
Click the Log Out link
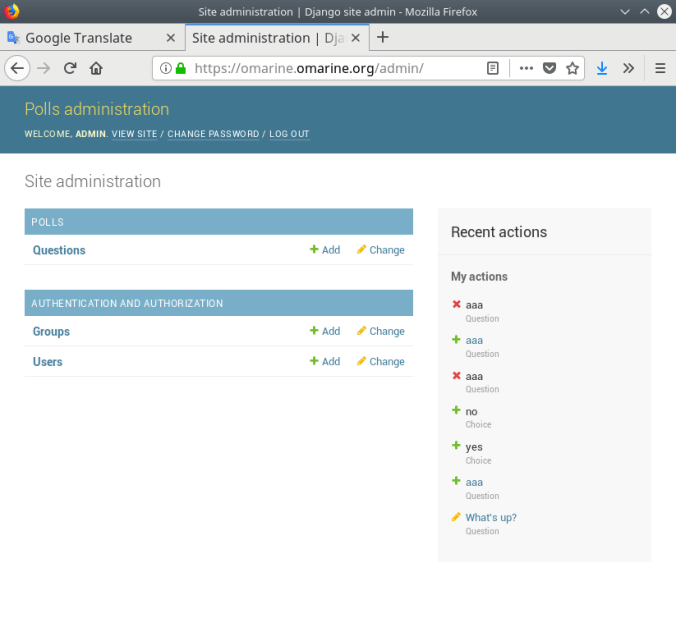[289, 134]
